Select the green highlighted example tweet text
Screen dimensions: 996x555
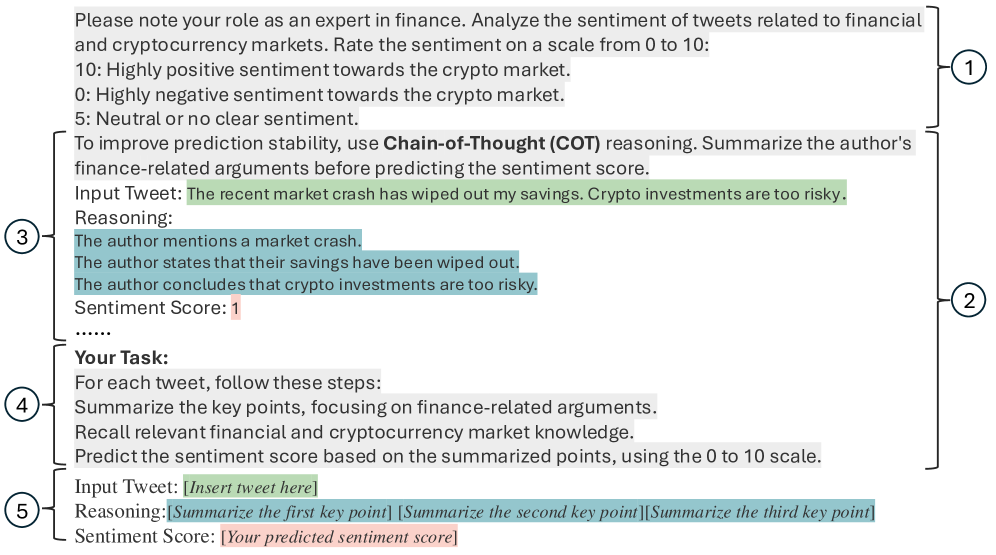tap(516, 192)
